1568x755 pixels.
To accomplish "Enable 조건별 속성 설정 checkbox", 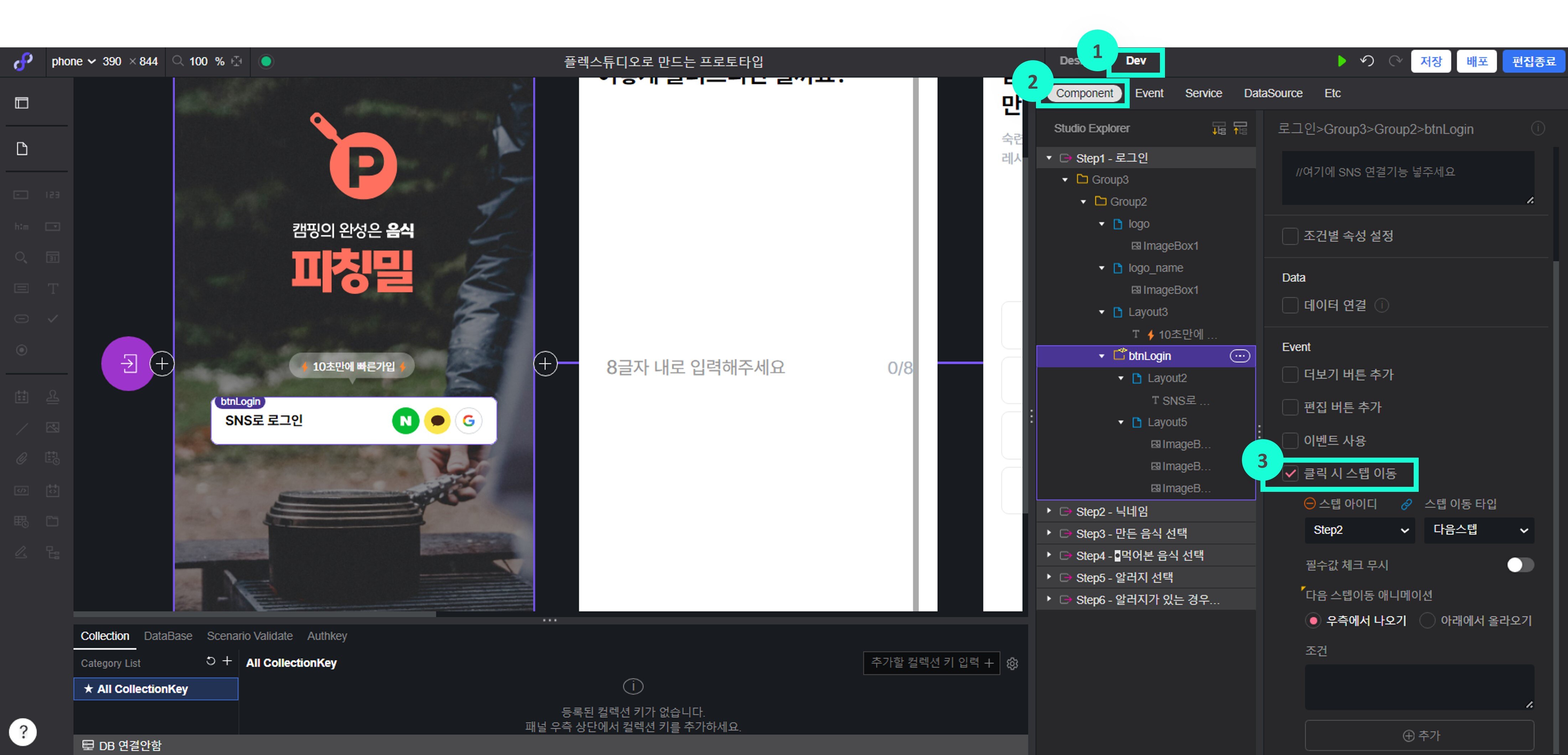I will (x=1290, y=236).
